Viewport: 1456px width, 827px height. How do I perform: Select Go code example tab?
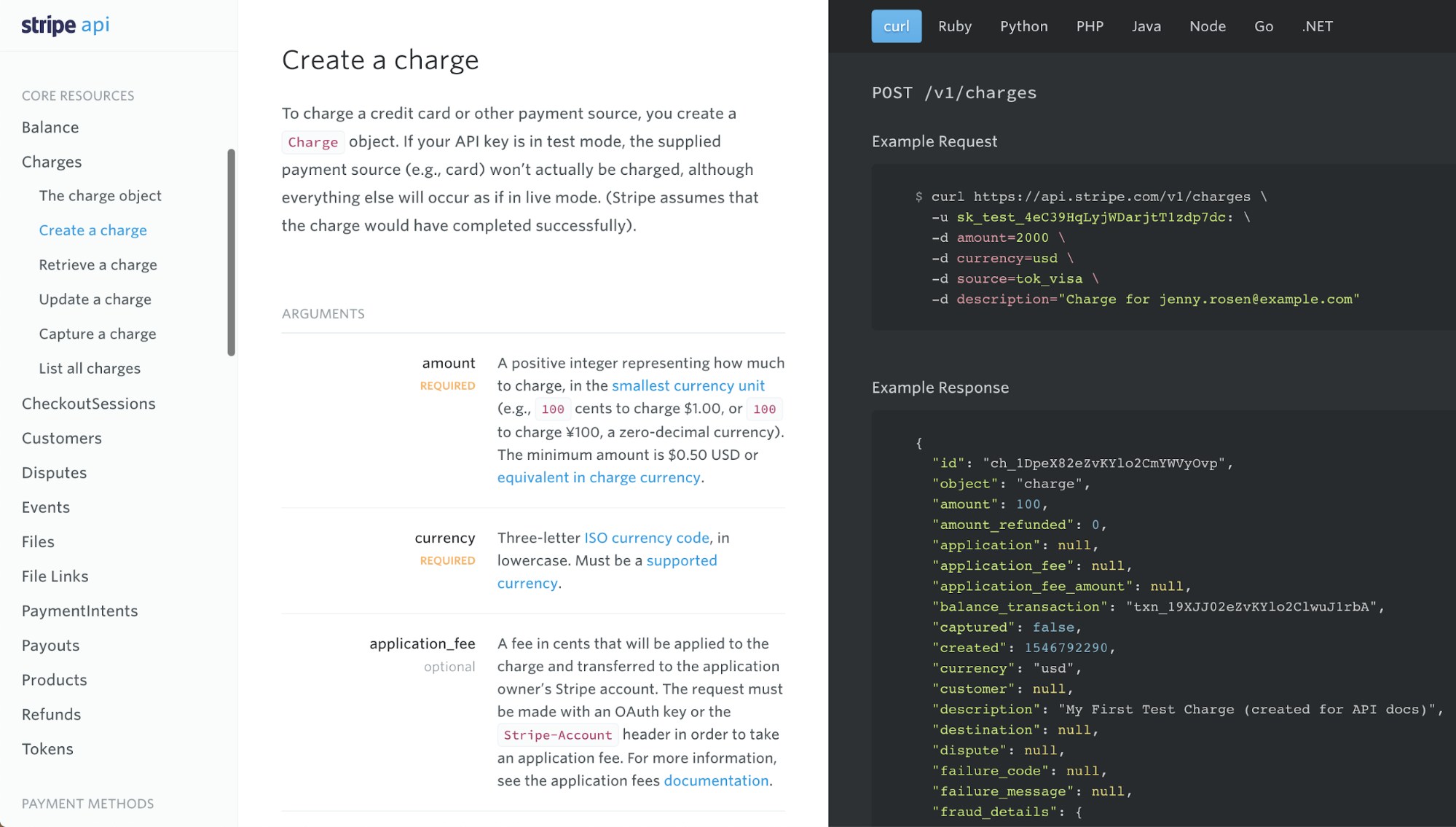(1263, 26)
